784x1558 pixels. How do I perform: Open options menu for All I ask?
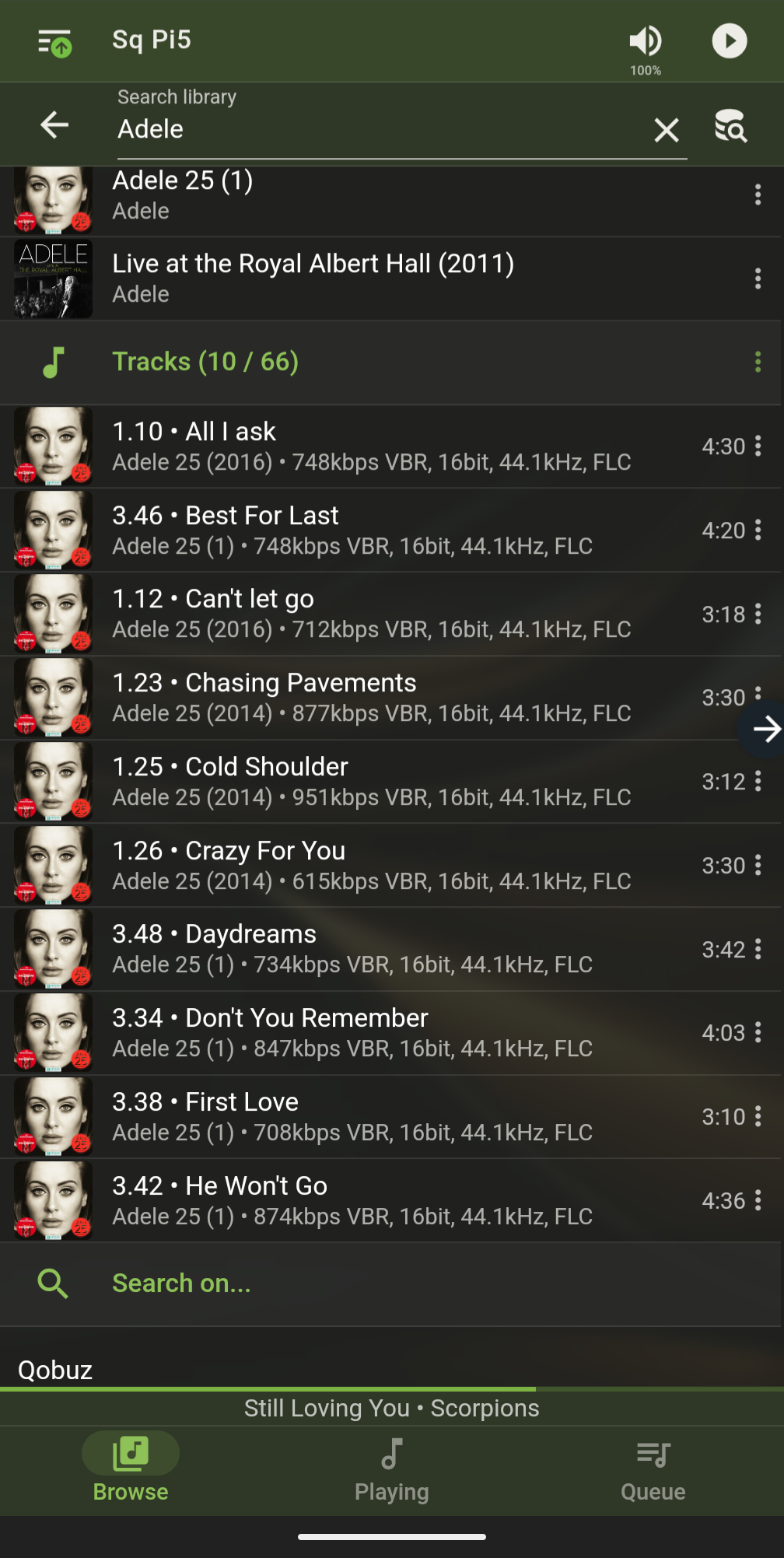coord(758,446)
